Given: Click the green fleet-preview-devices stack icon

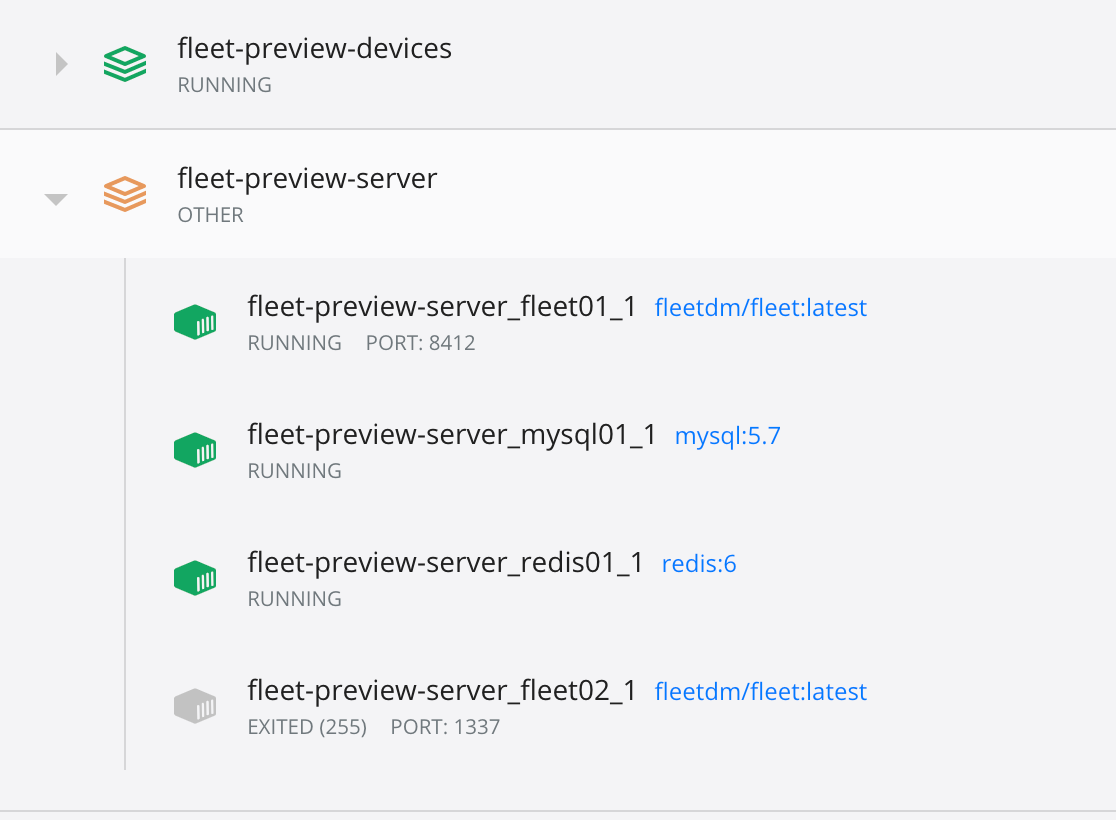Looking at the screenshot, I should (124, 63).
